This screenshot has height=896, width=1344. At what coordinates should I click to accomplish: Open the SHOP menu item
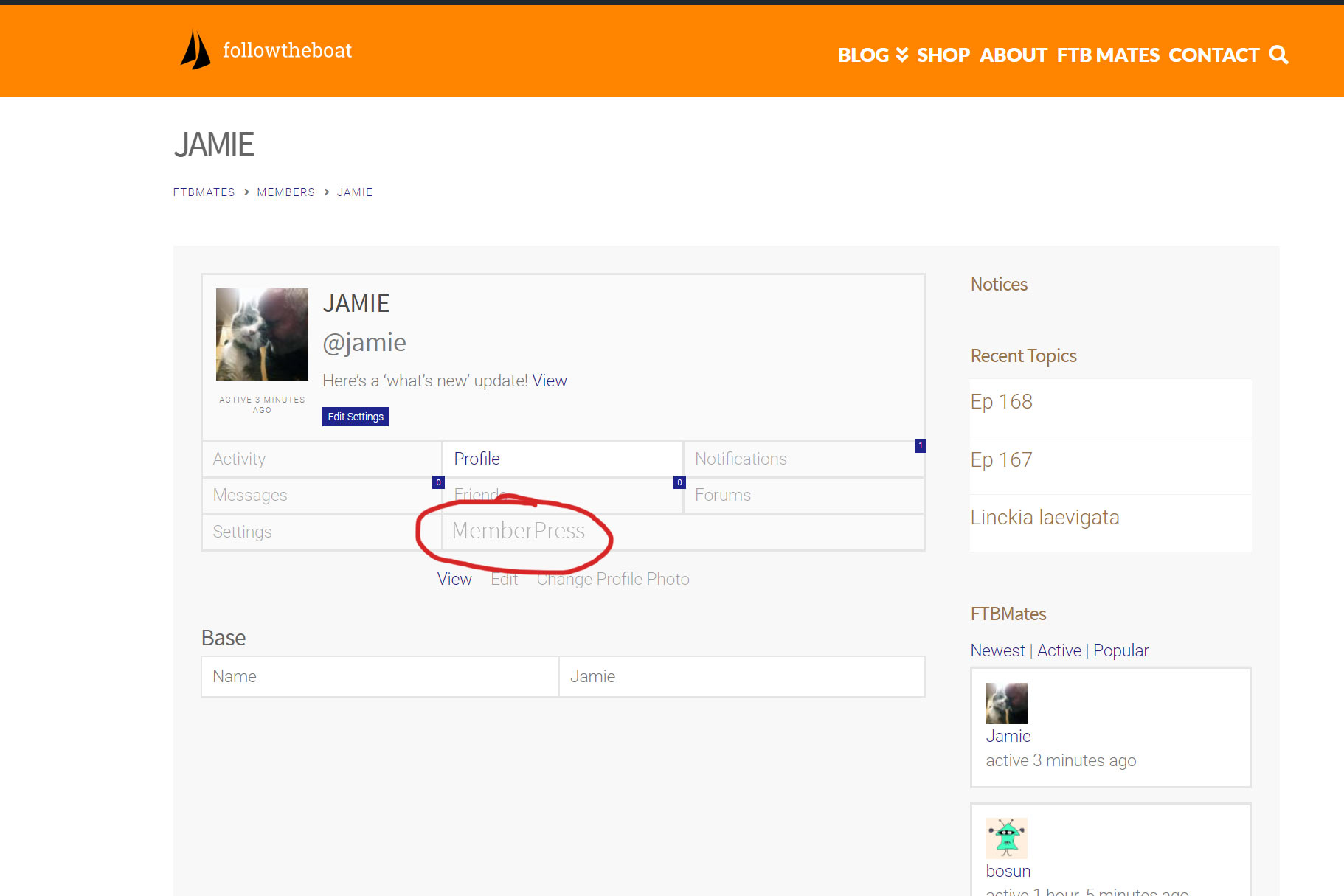pos(943,55)
